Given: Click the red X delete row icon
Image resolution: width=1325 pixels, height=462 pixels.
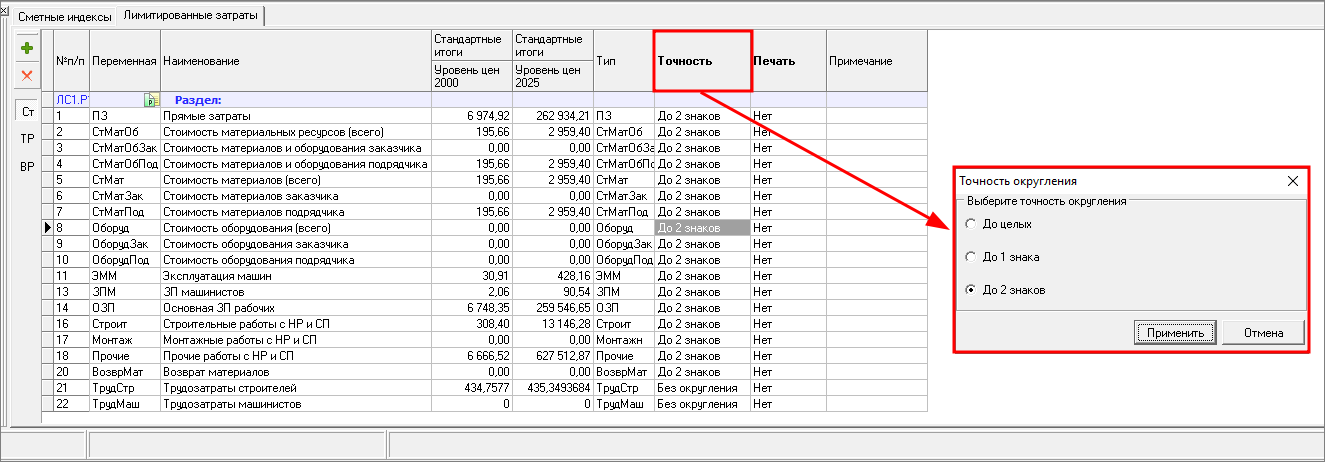Looking at the screenshot, I should tap(27, 75).
